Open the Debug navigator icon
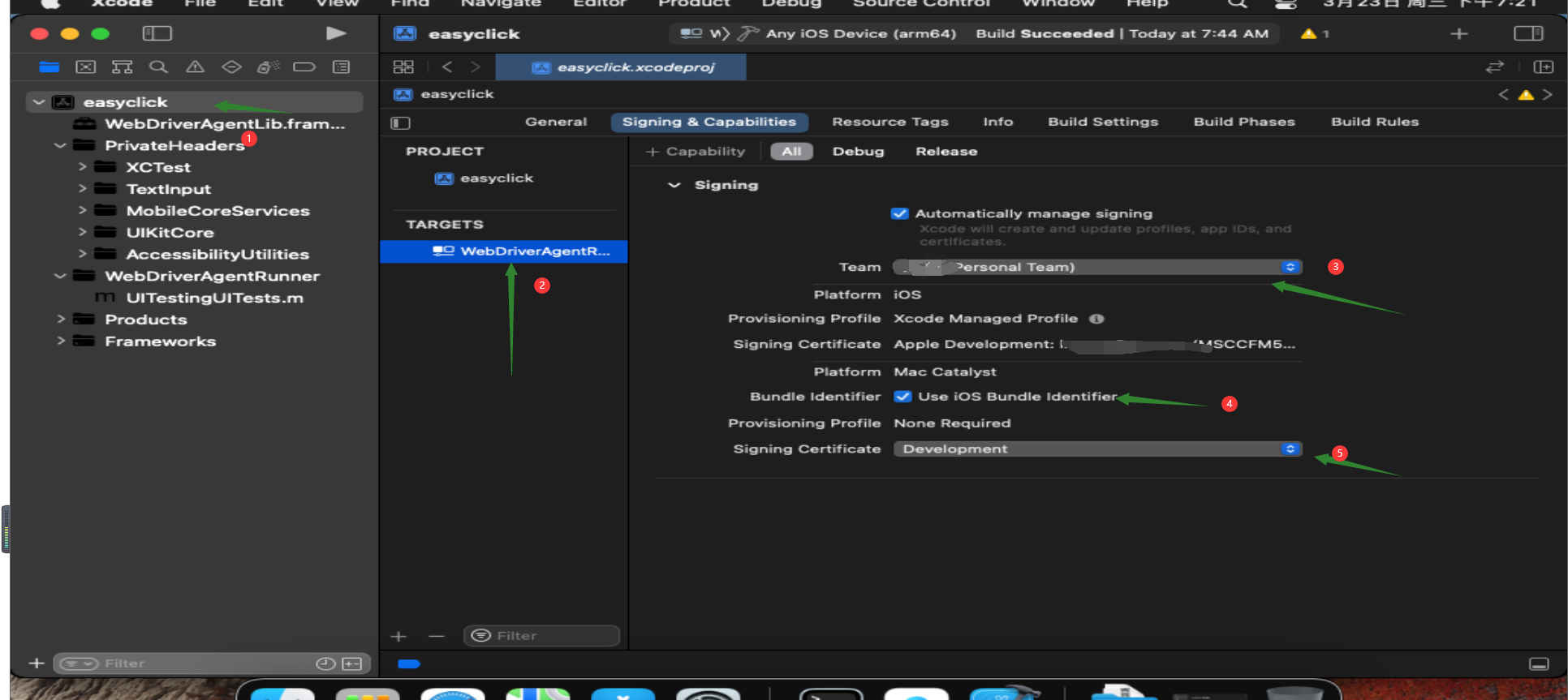Image resolution: width=1568 pixels, height=700 pixels. [x=268, y=67]
